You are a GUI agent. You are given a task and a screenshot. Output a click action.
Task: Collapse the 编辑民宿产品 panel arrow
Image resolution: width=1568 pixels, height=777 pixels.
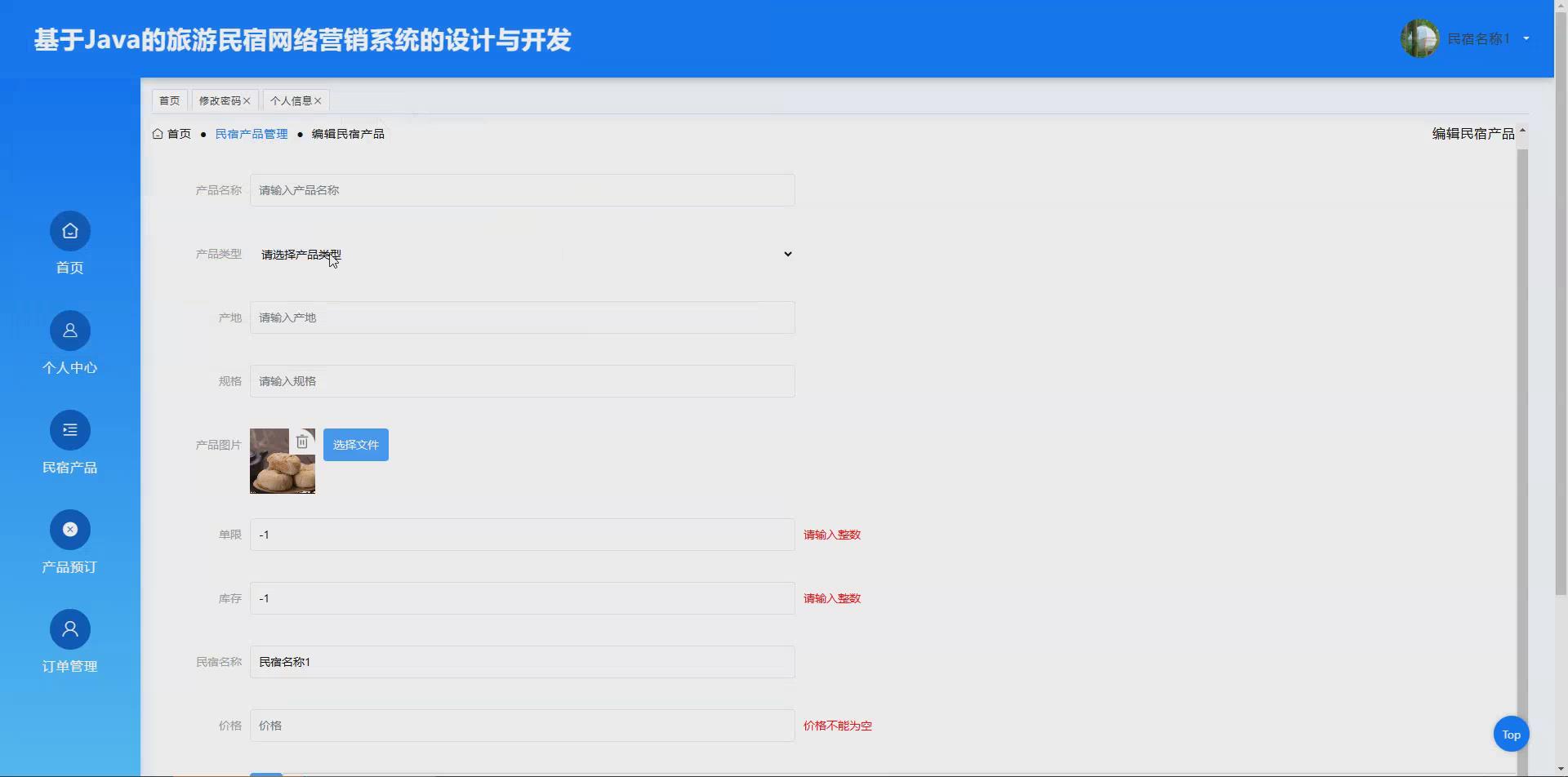tap(1525, 131)
